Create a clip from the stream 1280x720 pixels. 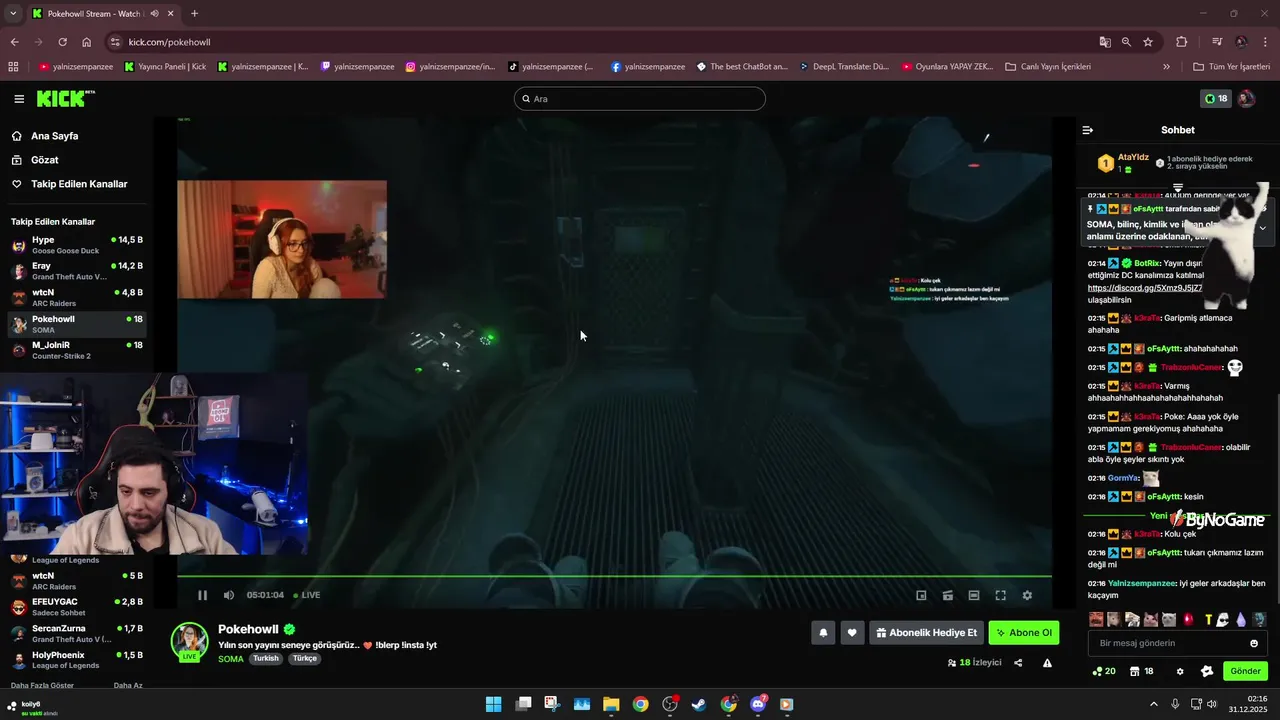947,595
